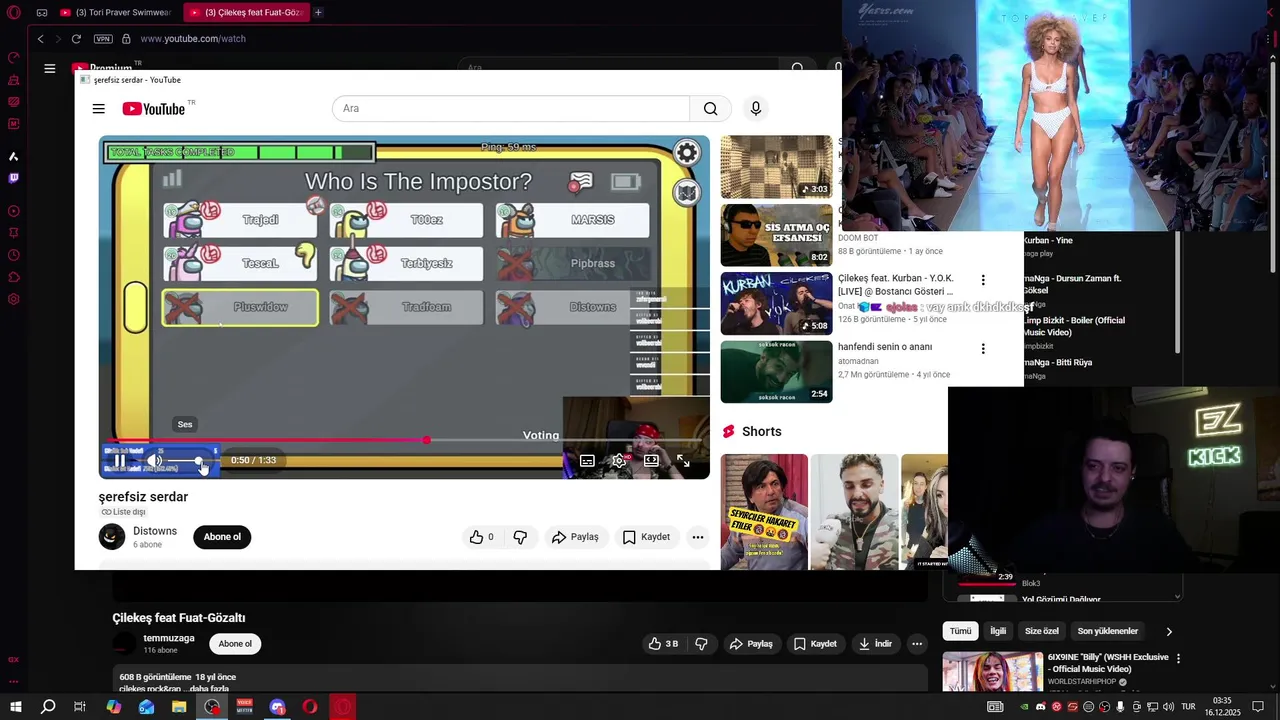Focus the Ara search field in popup
Image resolution: width=1280 pixels, height=720 pixels.
tap(511, 108)
